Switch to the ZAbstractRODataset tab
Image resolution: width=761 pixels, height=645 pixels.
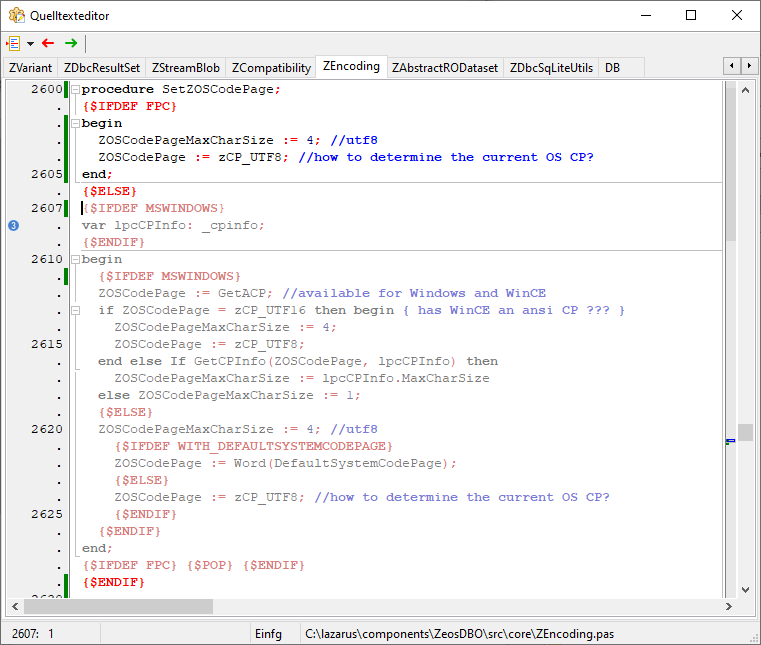pos(445,68)
